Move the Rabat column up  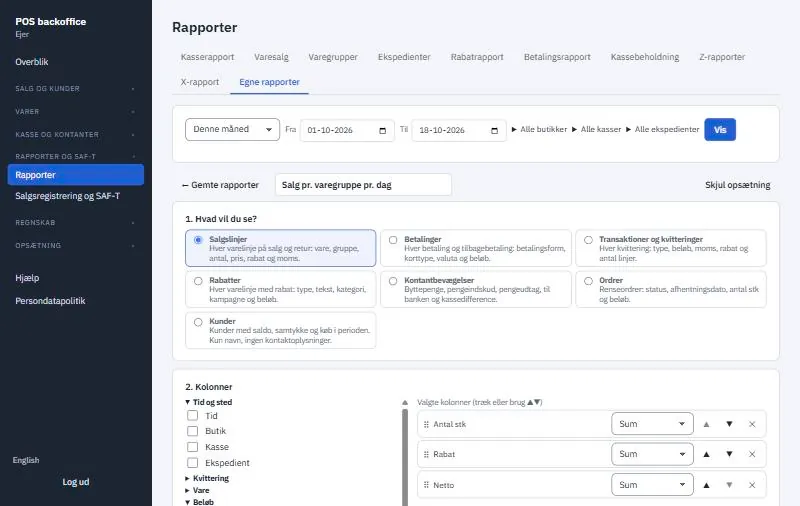706,454
